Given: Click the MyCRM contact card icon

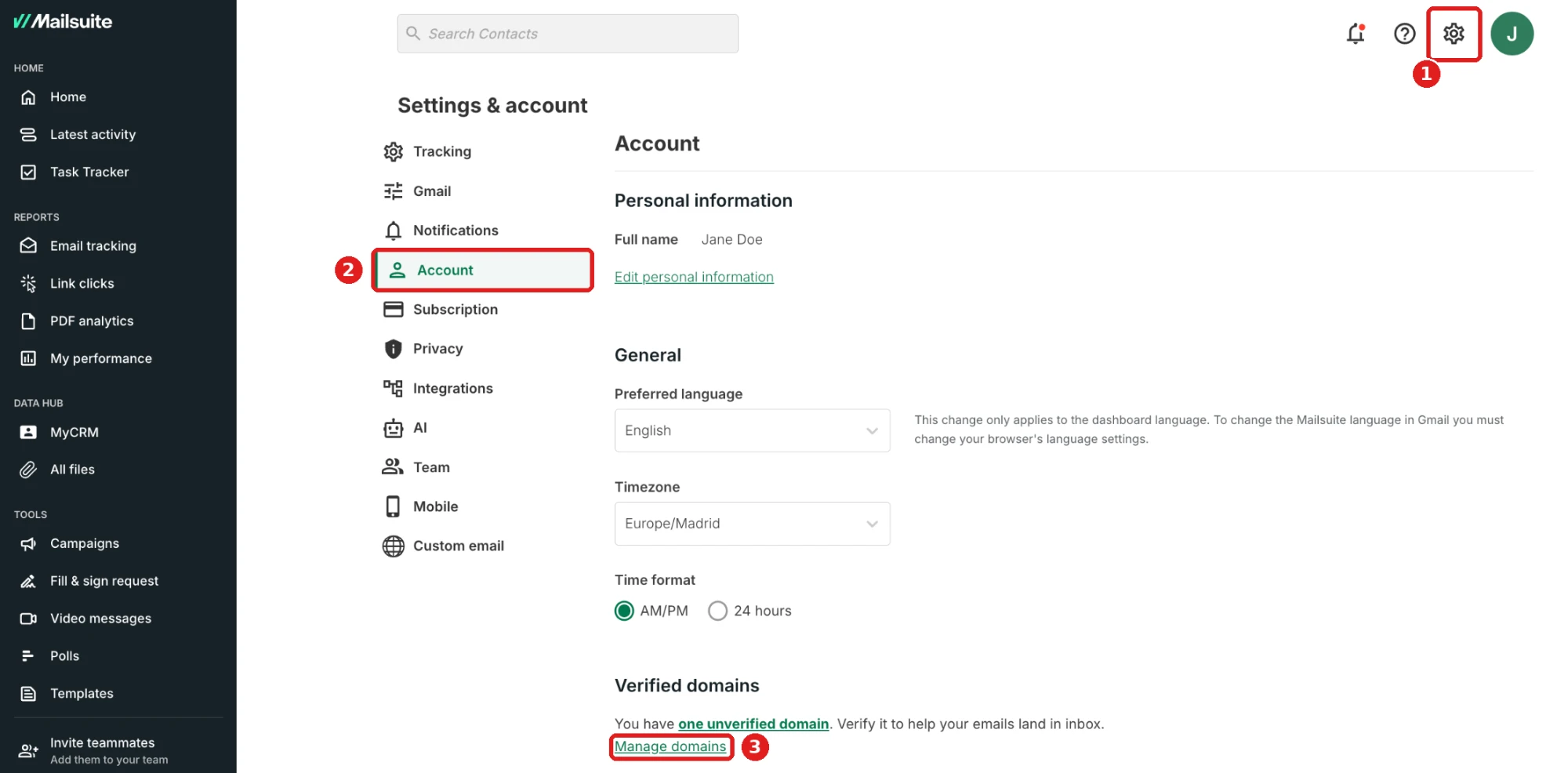Looking at the screenshot, I should coord(28,432).
